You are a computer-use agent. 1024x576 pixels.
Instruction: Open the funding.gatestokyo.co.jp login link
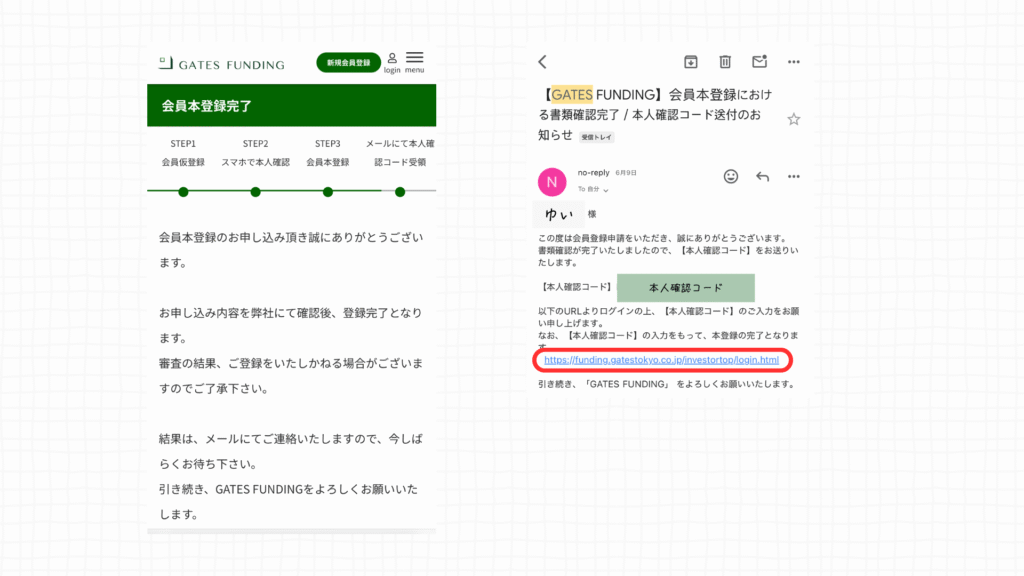tap(662, 360)
